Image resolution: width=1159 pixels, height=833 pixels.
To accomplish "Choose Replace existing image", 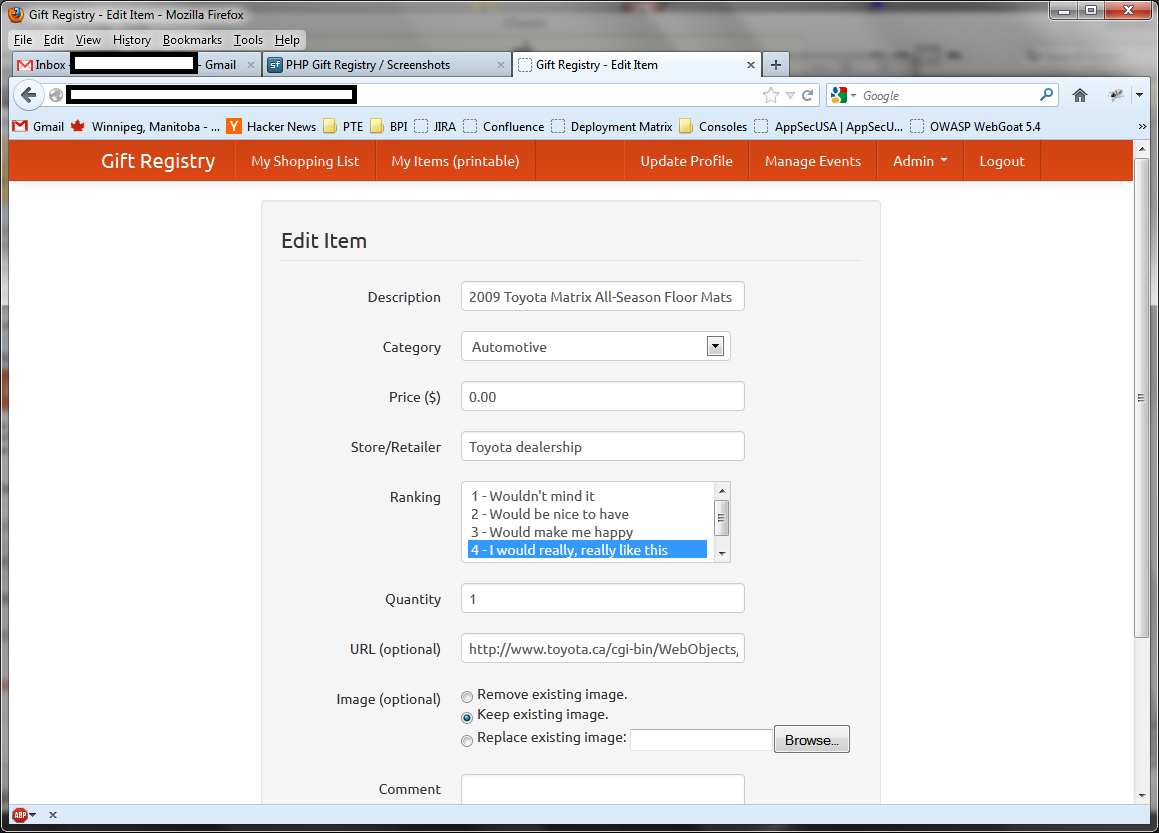I will click(467, 740).
